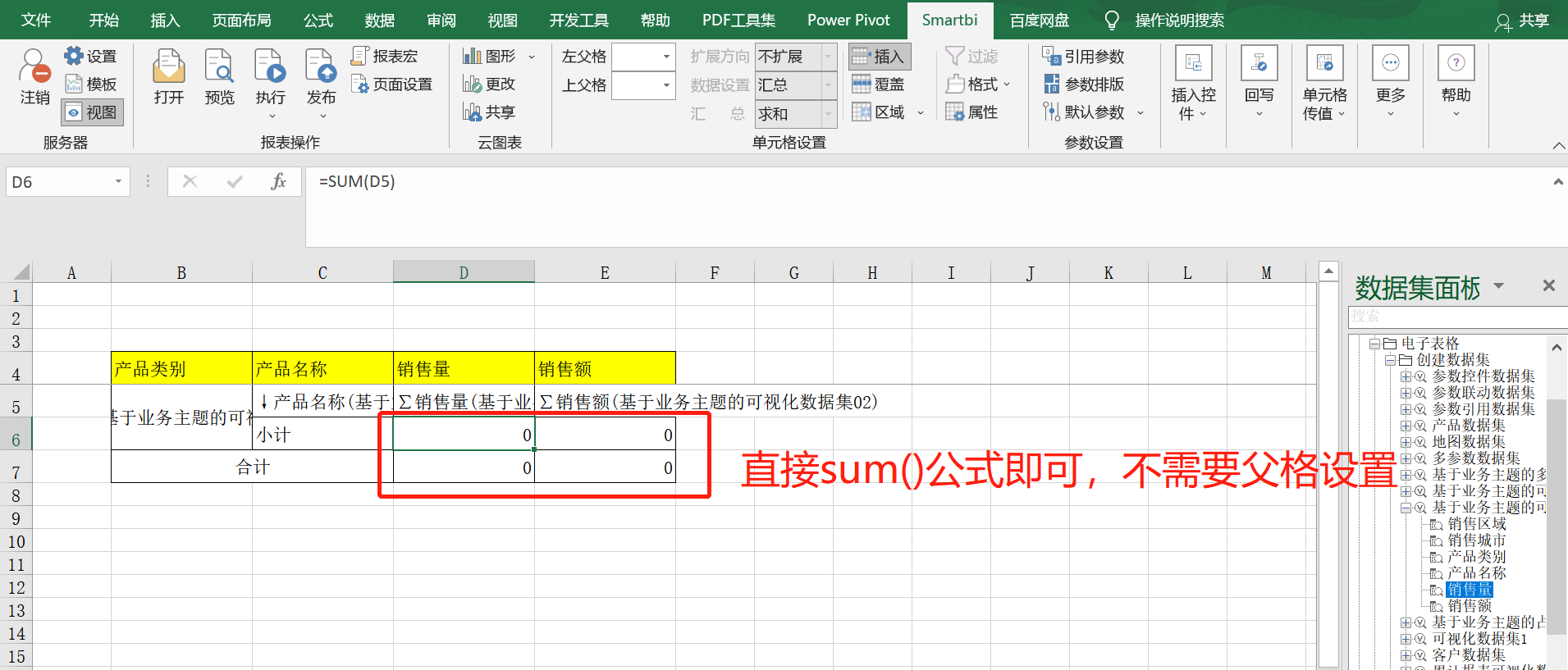Click the 操作说明搜索 search box
This screenshot has height=670, width=1568.
pos(1179,20)
